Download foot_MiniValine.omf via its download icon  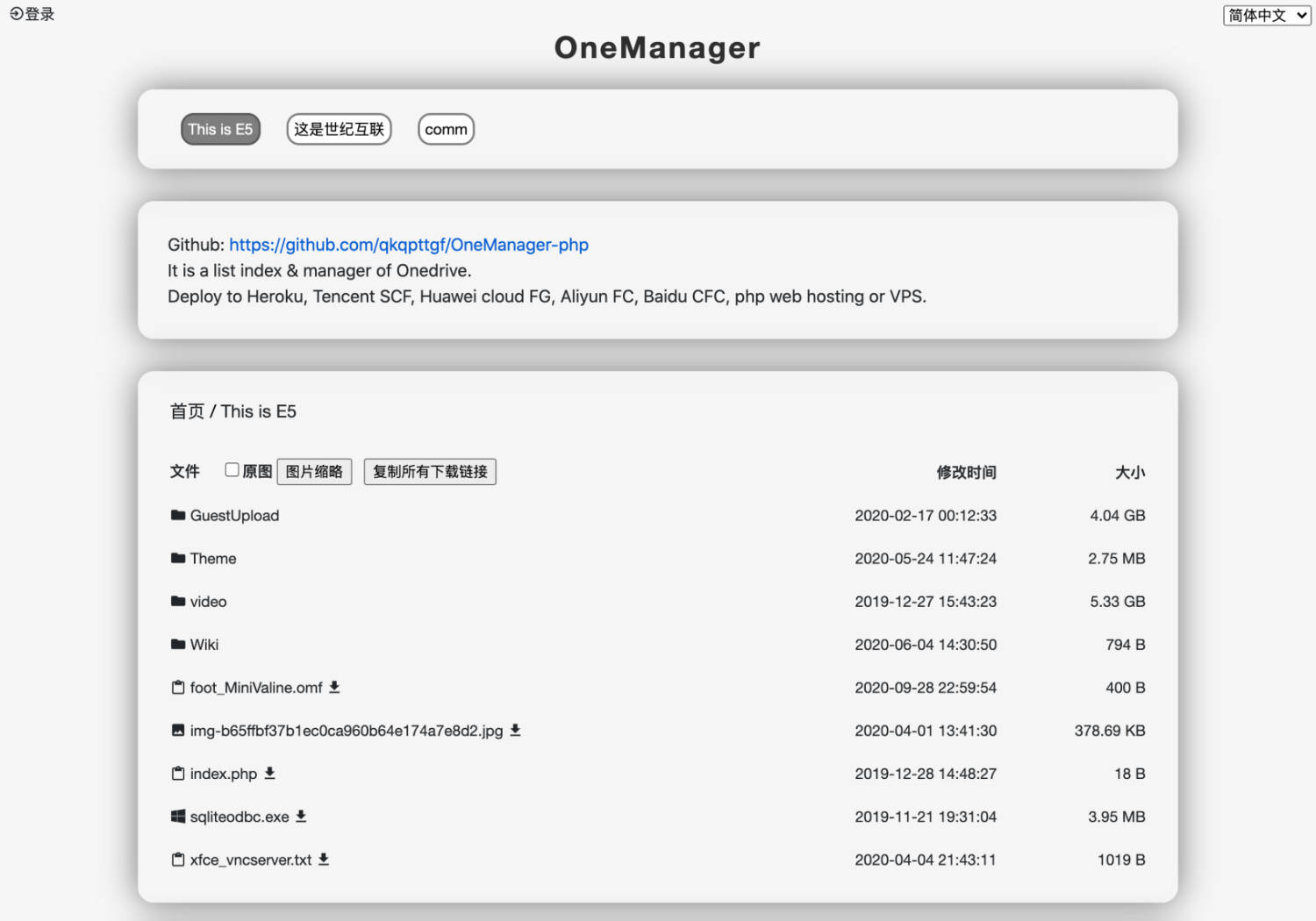[x=334, y=688]
